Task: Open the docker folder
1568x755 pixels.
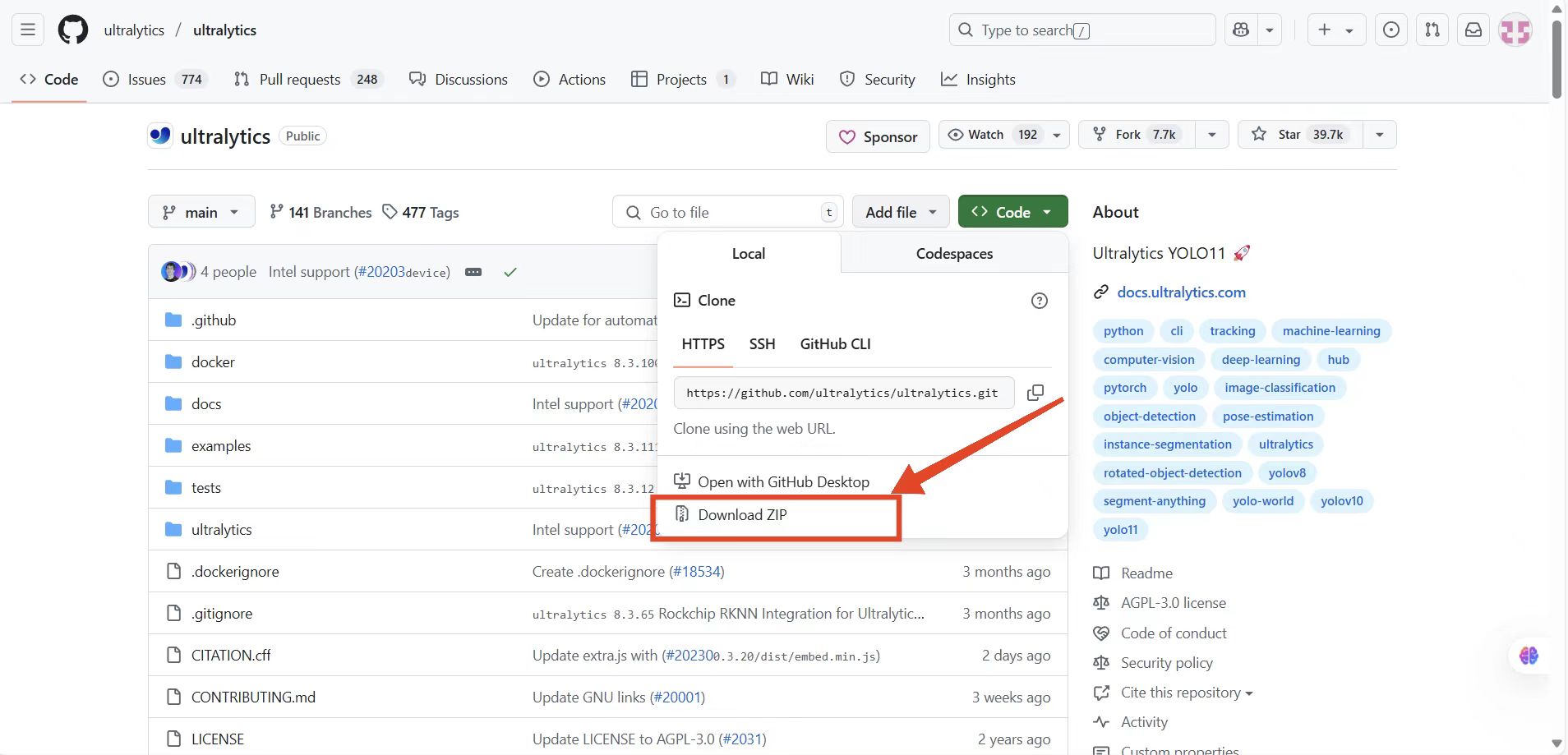Action: 213,362
